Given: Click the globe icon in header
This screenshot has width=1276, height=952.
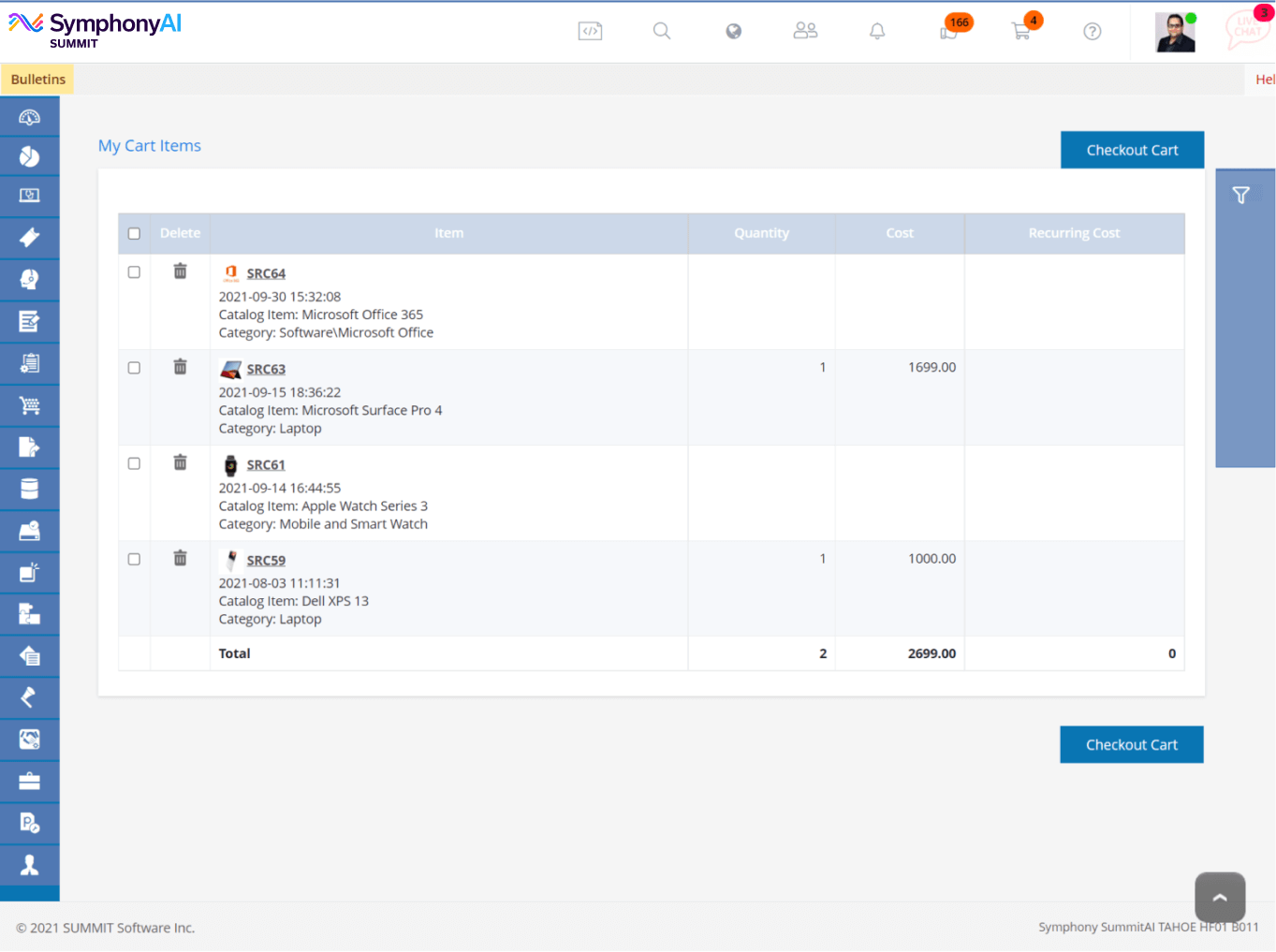Looking at the screenshot, I should 734,31.
